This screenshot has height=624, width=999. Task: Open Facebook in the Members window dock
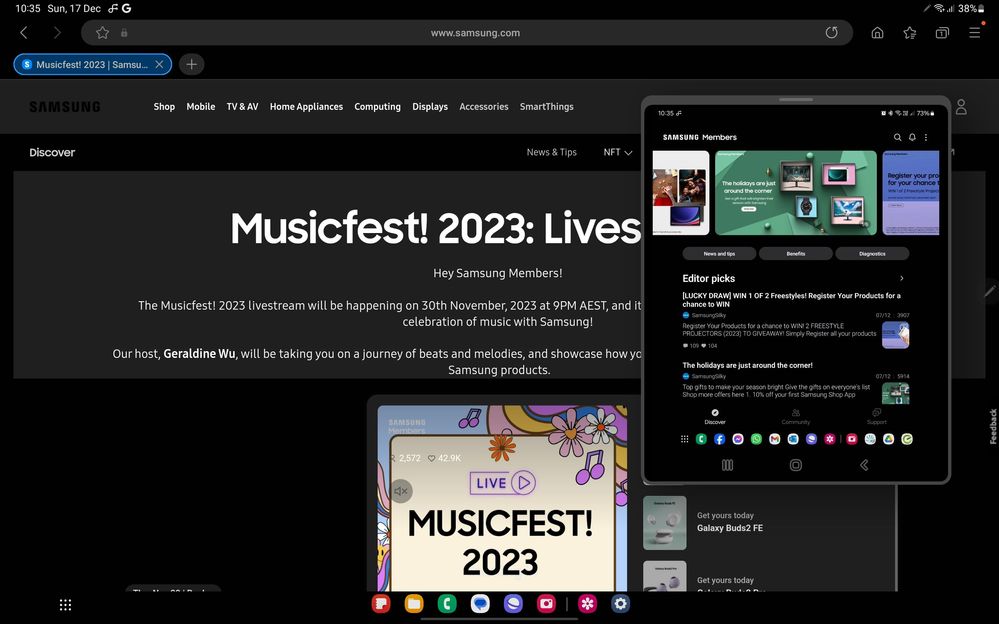coord(719,439)
